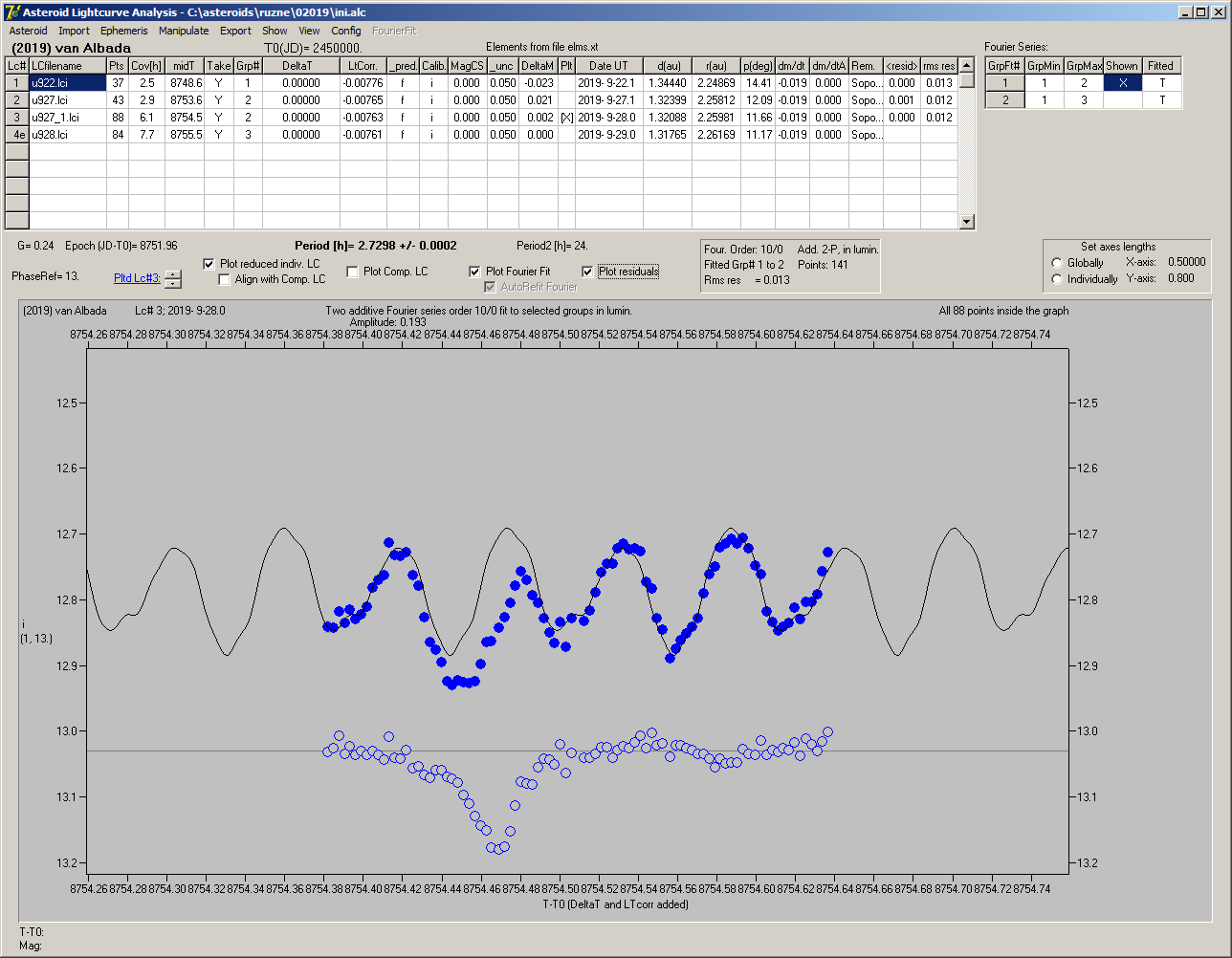
Task: Click LtCorr value -0.00765 for u927.lci
Action: 363,100
